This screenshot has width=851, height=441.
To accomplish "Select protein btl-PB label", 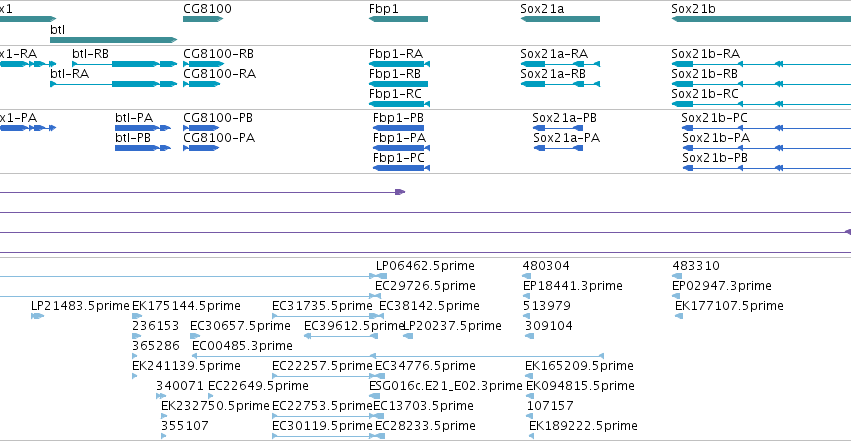I will click(x=133, y=138).
